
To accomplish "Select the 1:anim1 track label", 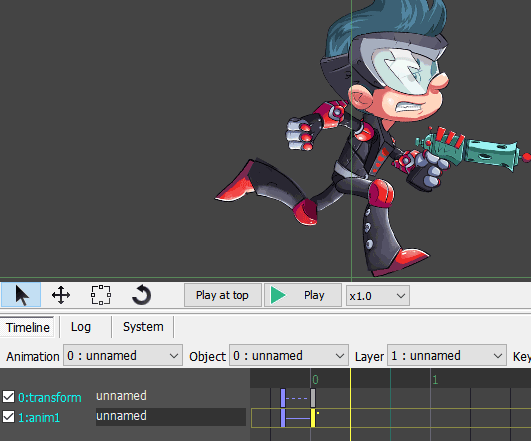I will (39, 417).
